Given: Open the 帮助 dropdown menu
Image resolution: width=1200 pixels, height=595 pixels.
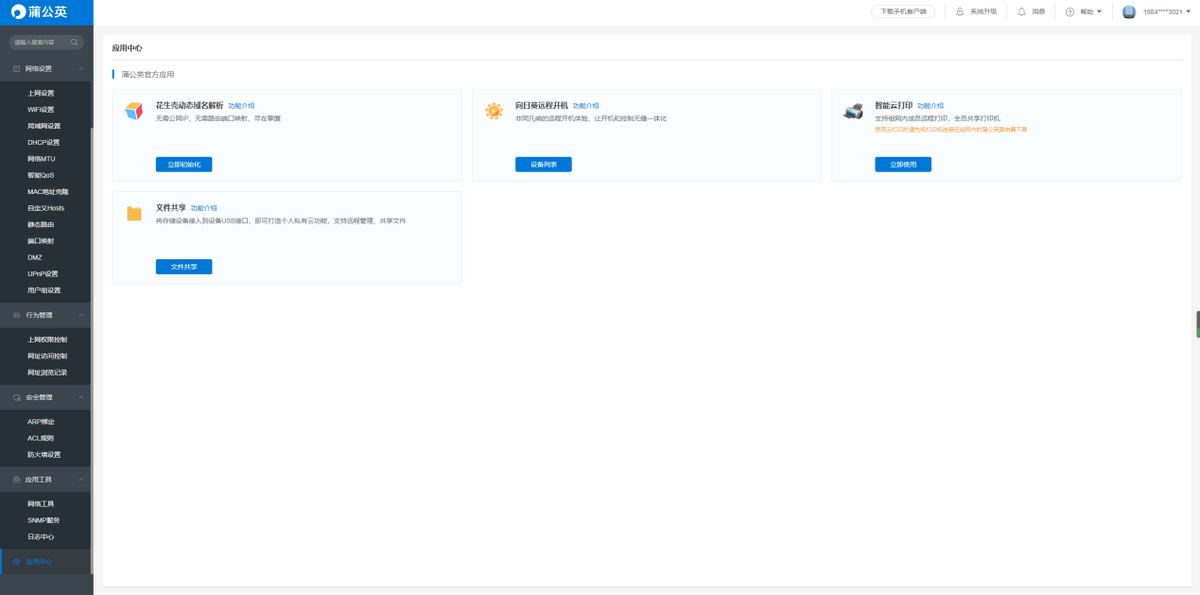Looking at the screenshot, I should (x=1084, y=12).
